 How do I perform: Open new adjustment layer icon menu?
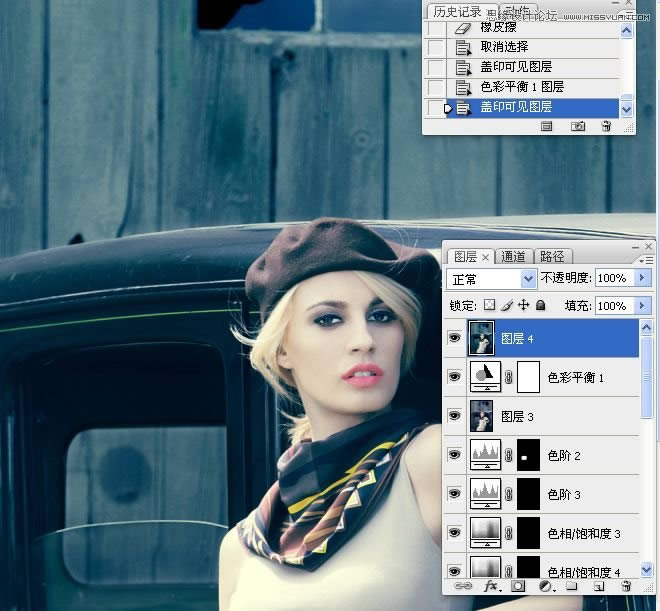(546, 587)
